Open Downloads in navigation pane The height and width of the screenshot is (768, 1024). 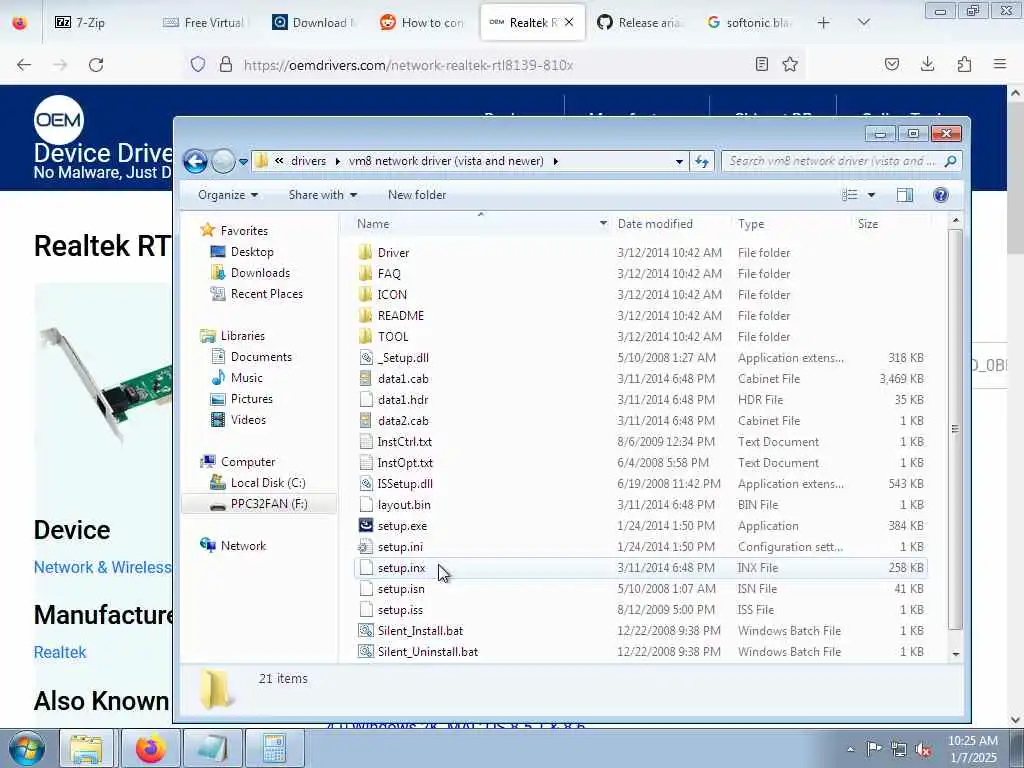260,272
